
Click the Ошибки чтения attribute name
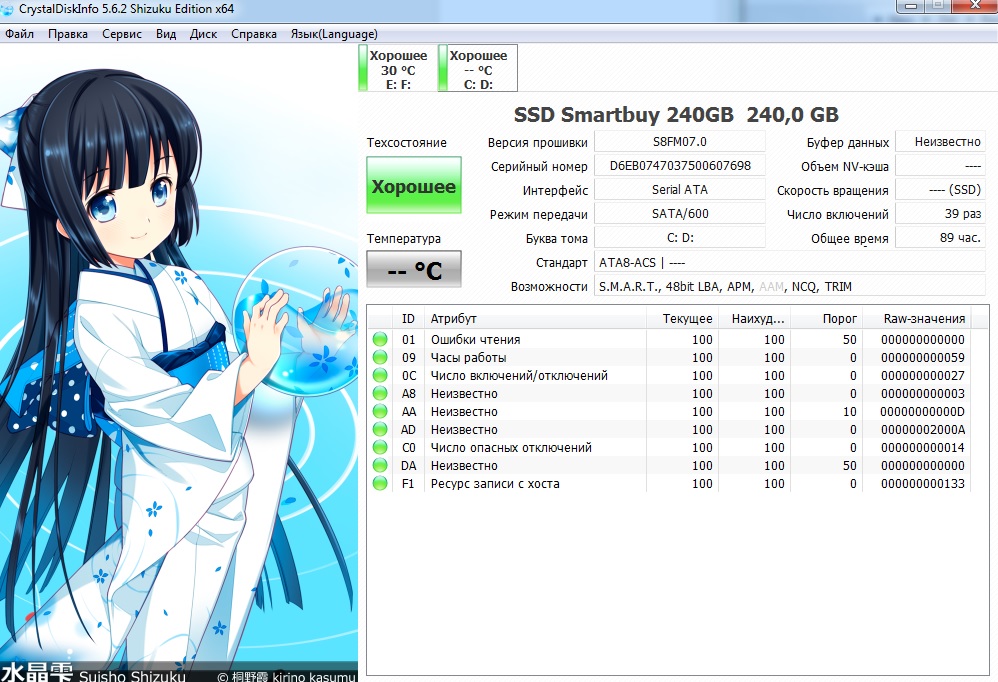pyautogui.click(x=475, y=340)
